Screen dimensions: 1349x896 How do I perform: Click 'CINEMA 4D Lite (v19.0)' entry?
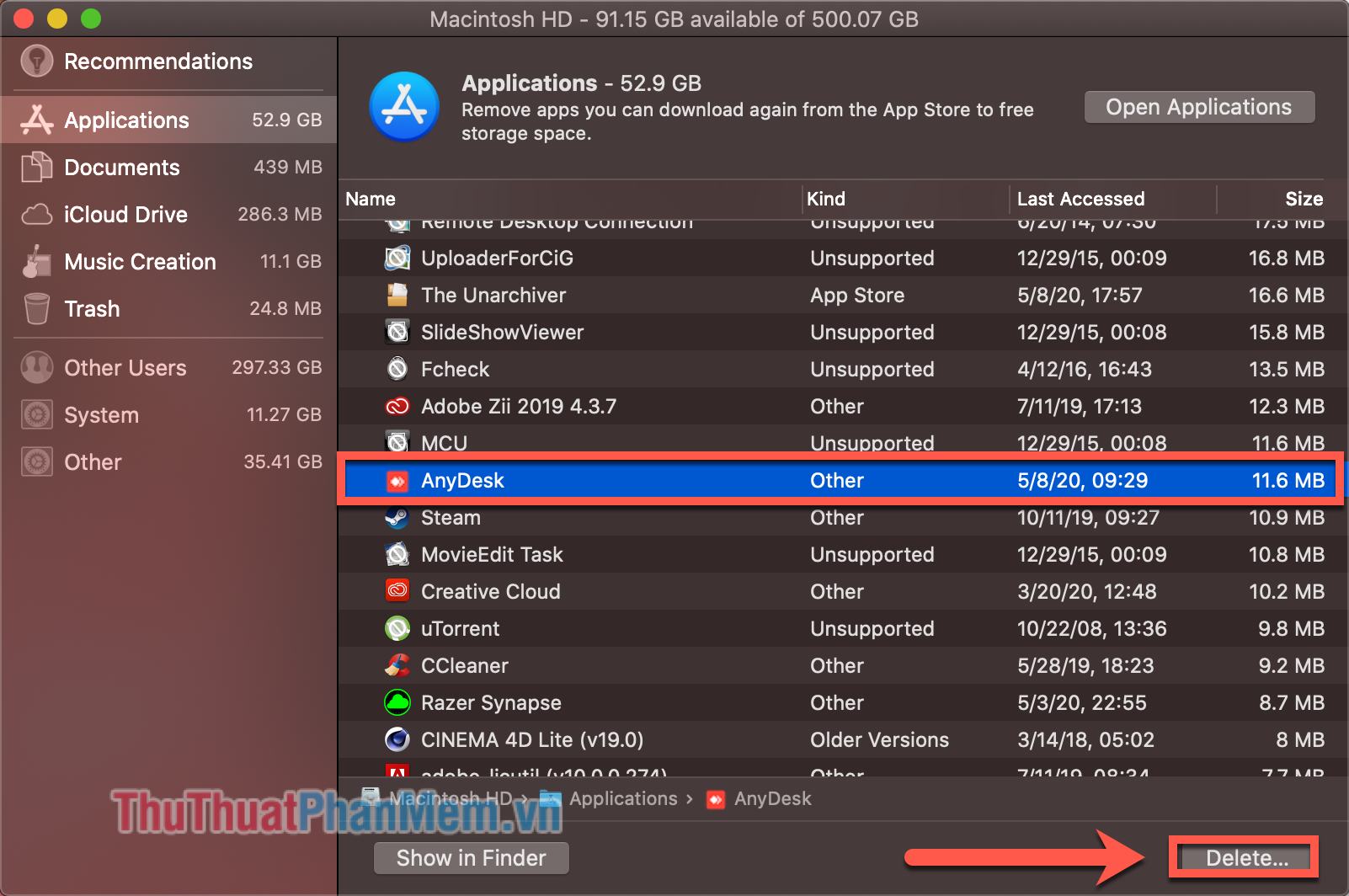tap(532, 739)
